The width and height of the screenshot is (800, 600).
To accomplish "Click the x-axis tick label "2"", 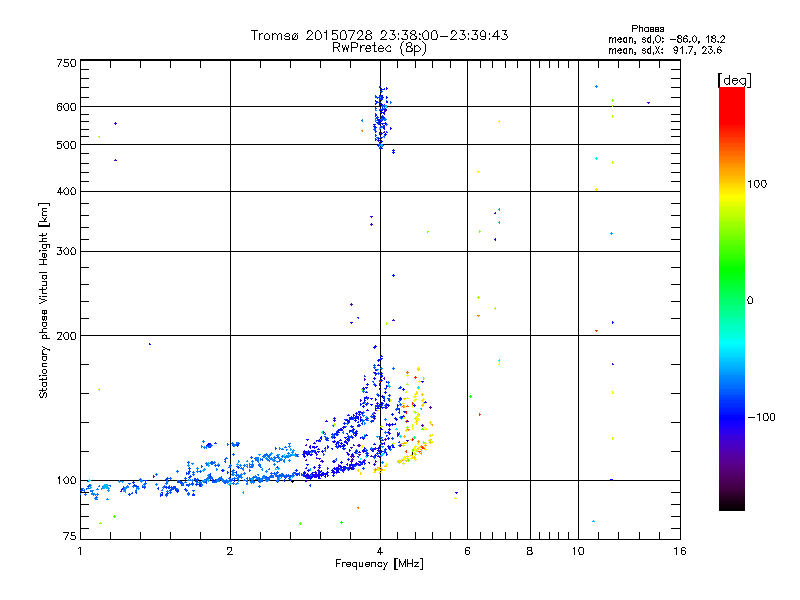I will [230, 551].
